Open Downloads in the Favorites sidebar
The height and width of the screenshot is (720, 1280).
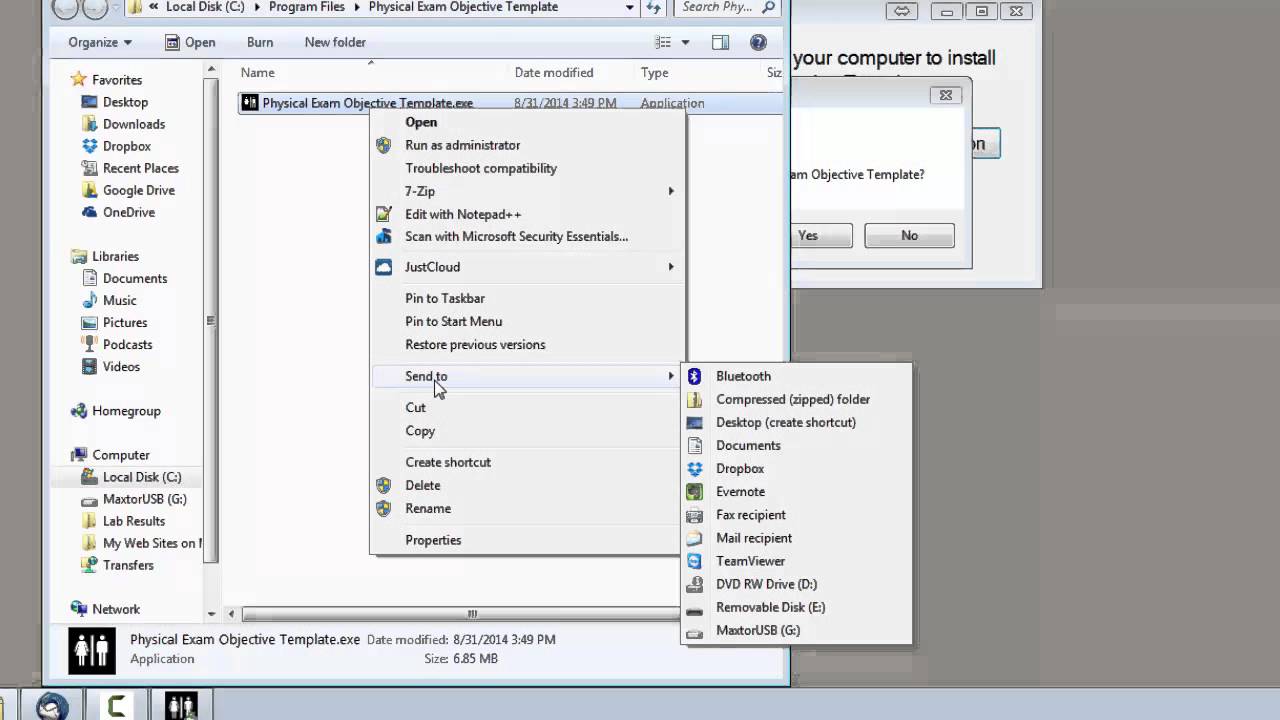[134, 124]
